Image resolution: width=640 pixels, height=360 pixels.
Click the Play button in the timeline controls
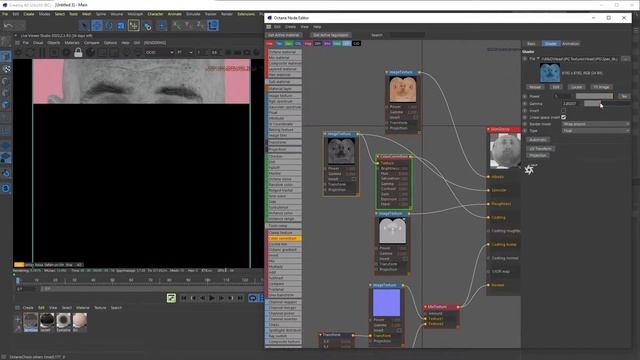tap(211, 298)
